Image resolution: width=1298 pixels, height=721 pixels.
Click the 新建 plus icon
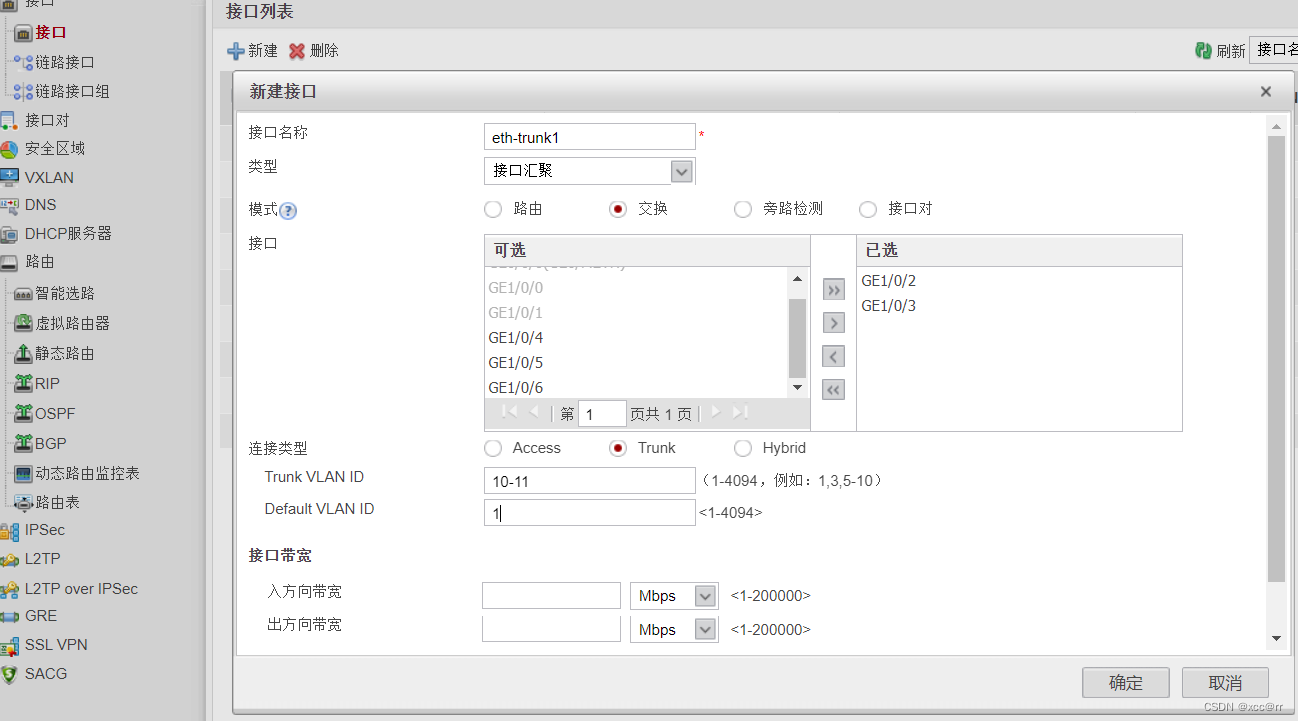click(x=236, y=51)
